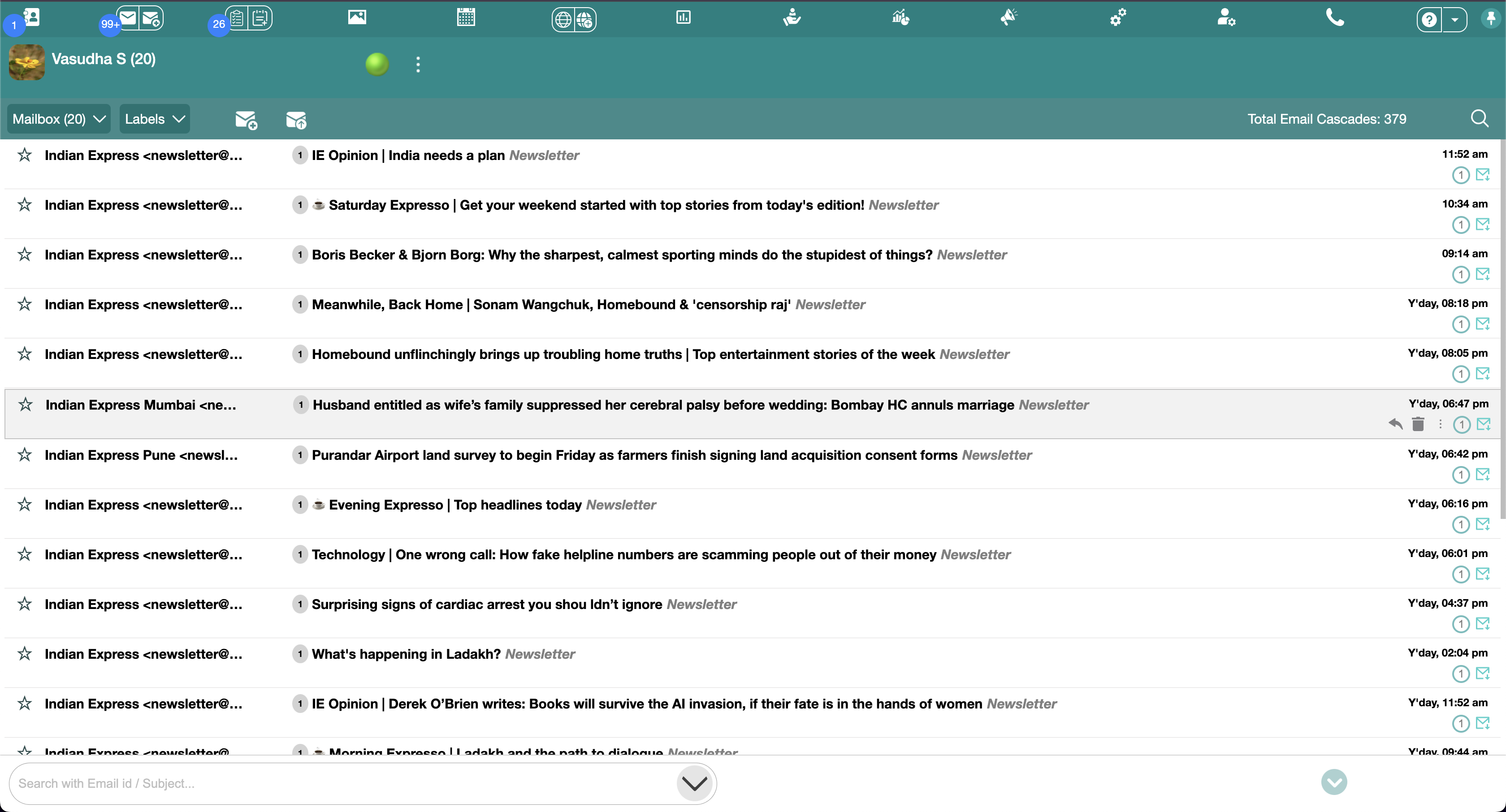The width and height of the screenshot is (1506, 812).
Task: Open the three-dot menu beside Vasudha S
Action: pyautogui.click(x=418, y=64)
